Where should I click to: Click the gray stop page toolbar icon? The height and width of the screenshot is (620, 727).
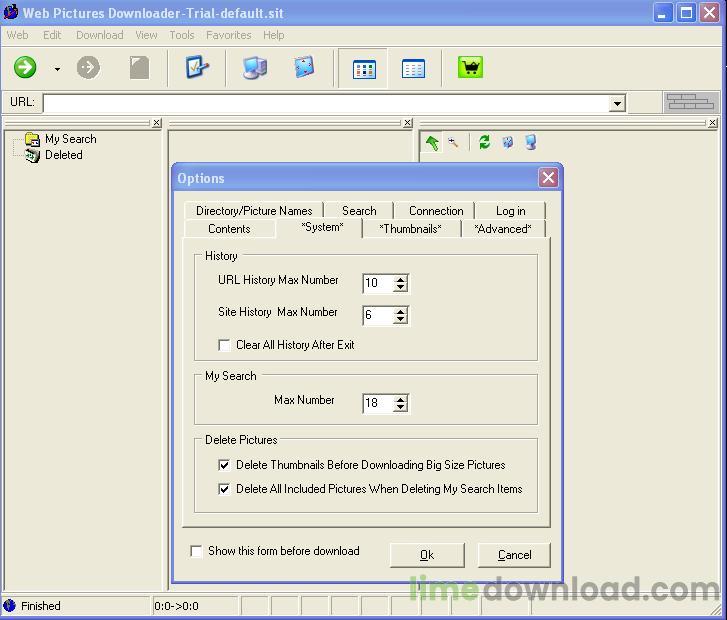click(139, 68)
